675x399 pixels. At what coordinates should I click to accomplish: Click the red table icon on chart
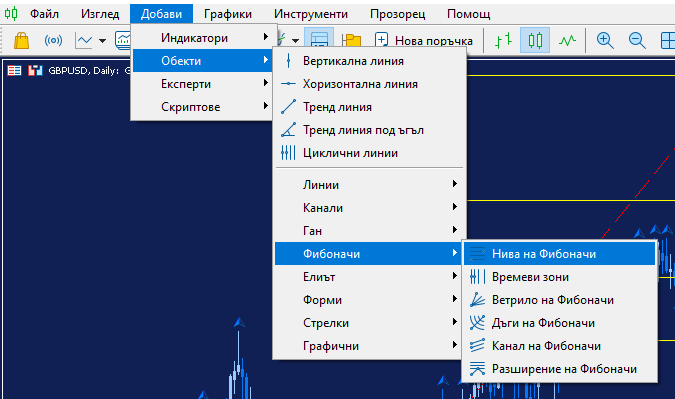click(x=14, y=71)
